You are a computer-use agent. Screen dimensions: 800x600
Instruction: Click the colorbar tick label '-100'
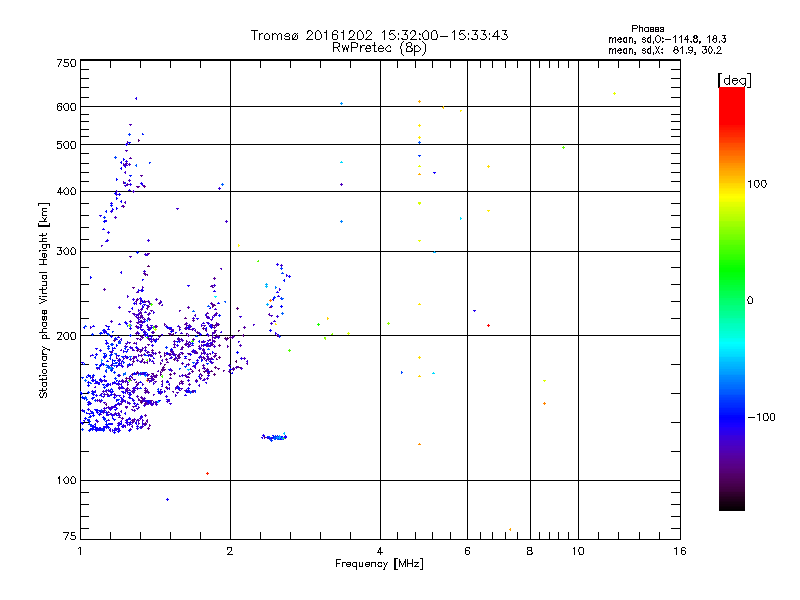coord(761,417)
